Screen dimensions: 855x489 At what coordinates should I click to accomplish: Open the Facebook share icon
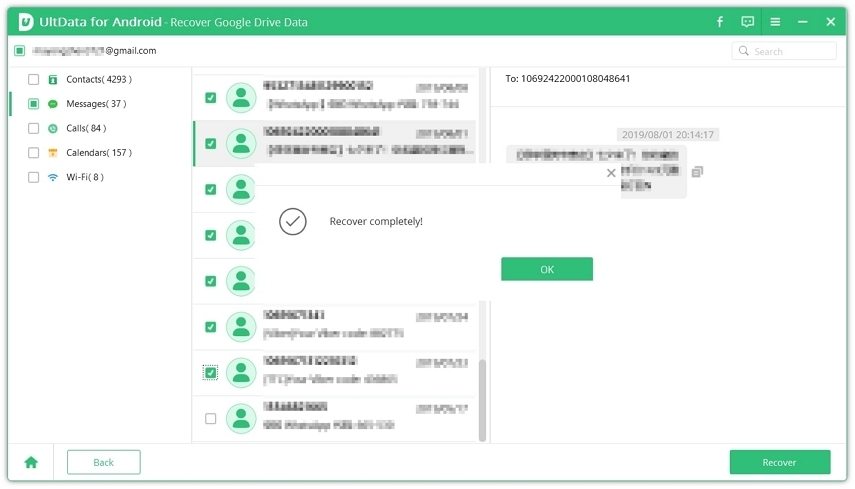(x=720, y=22)
